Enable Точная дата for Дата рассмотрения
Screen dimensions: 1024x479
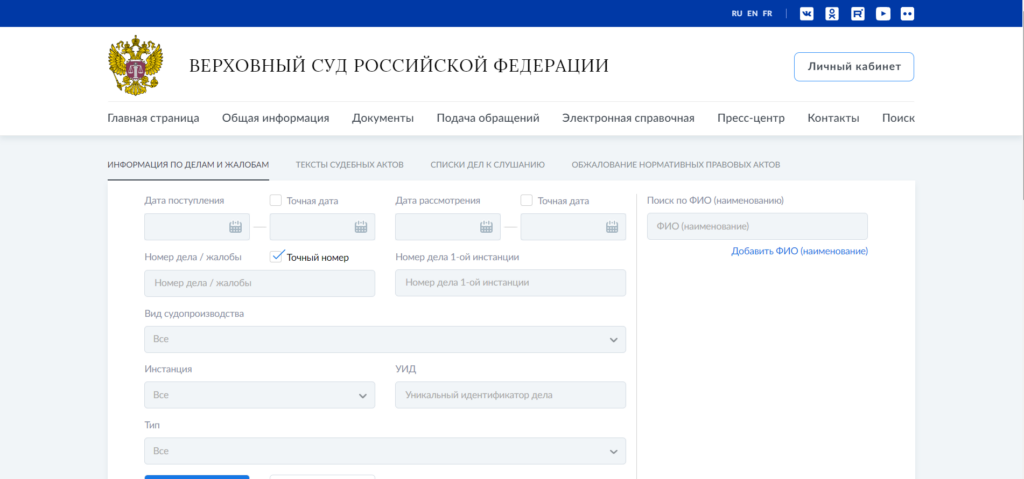[x=527, y=201]
